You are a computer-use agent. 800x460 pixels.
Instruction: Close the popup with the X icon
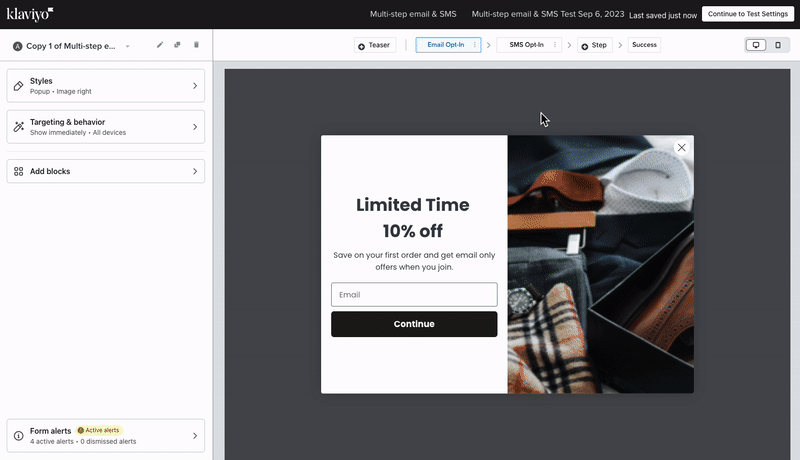[x=682, y=147]
